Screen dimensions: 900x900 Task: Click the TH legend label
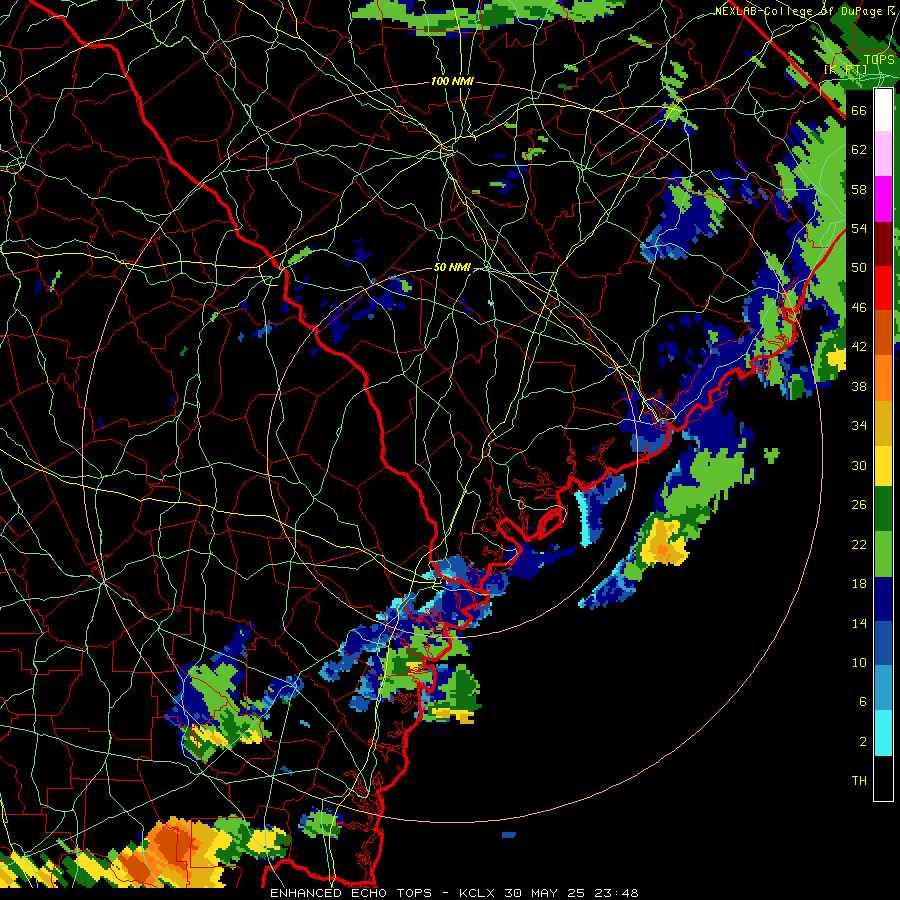pos(859,780)
